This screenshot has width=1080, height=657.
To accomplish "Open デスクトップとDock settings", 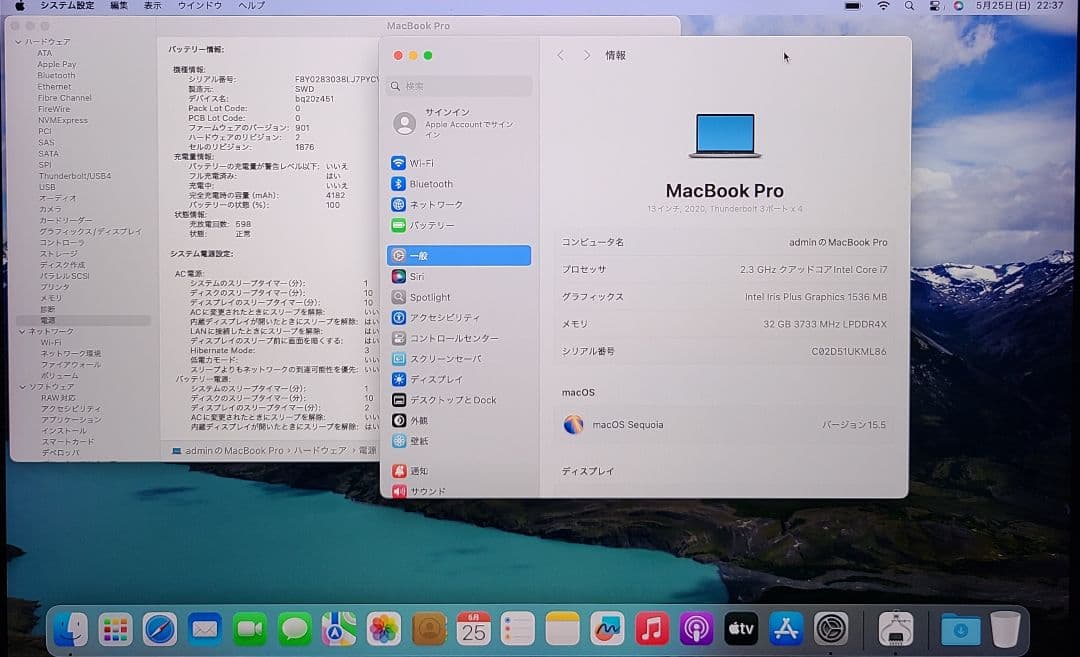I will pyautogui.click(x=459, y=400).
